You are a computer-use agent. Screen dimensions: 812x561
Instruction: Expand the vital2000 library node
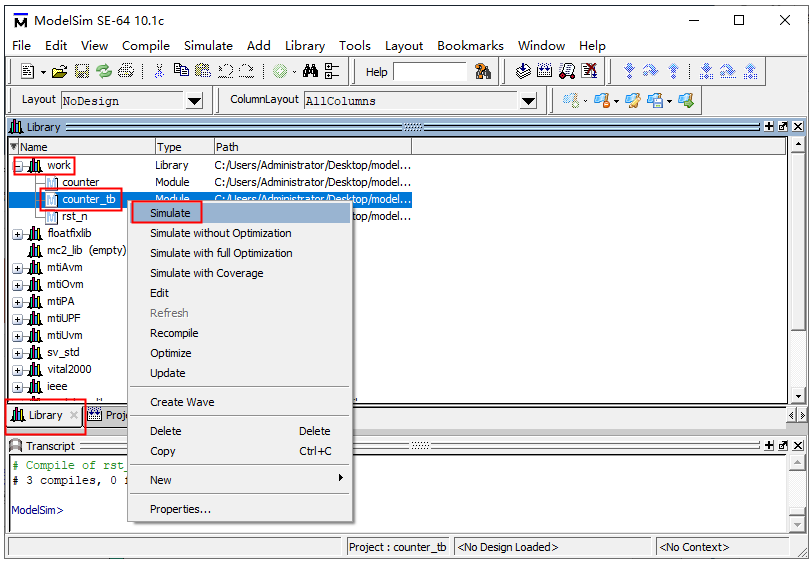tap(18, 370)
